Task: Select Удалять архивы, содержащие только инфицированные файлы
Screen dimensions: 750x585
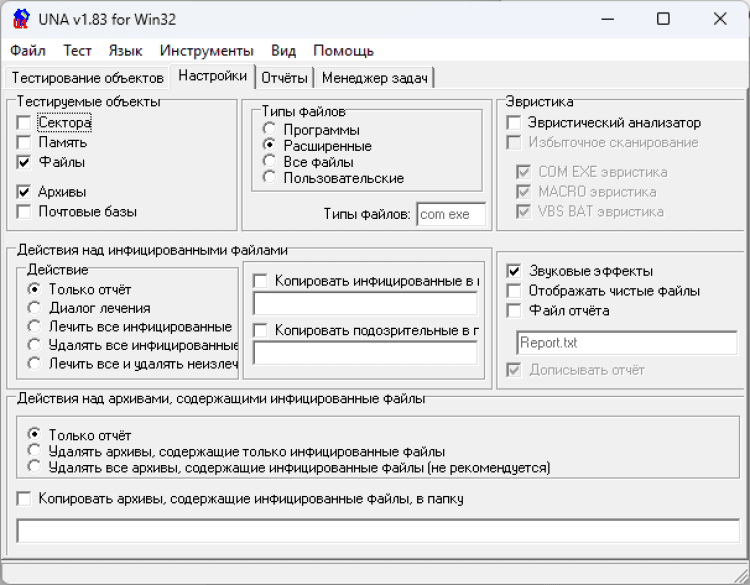Action: 34,450
